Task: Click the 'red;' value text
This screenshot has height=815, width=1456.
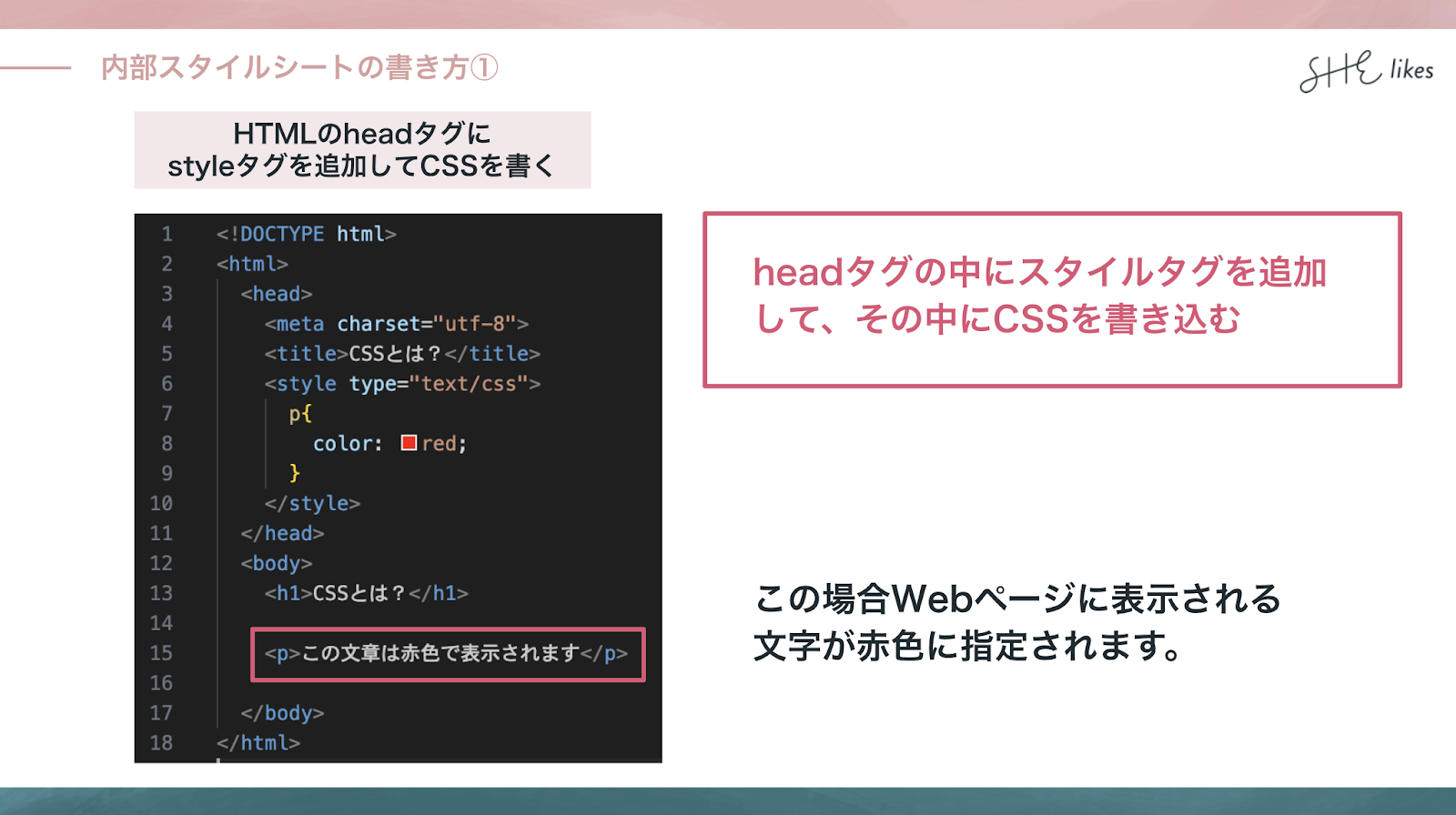Action: [444, 444]
